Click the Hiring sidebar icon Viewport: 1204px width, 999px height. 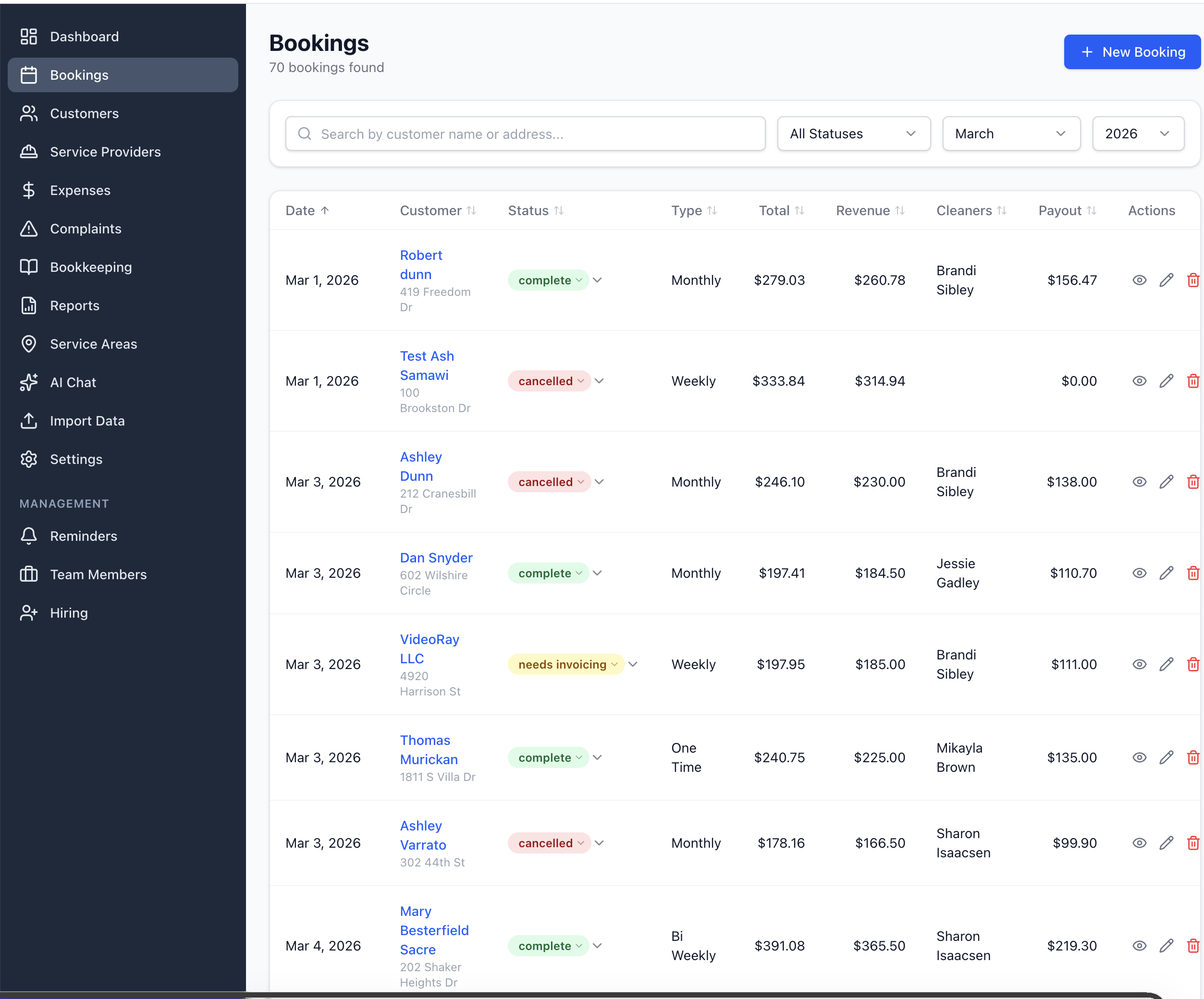pos(29,613)
